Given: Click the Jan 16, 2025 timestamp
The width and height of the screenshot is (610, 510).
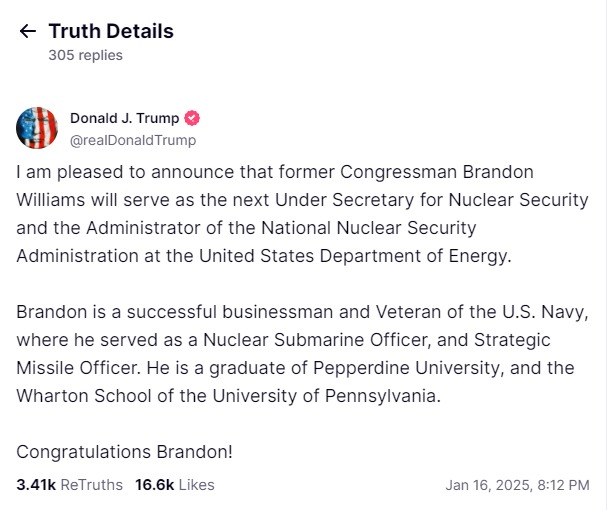Looking at the screenshot, I should (517, 485).
